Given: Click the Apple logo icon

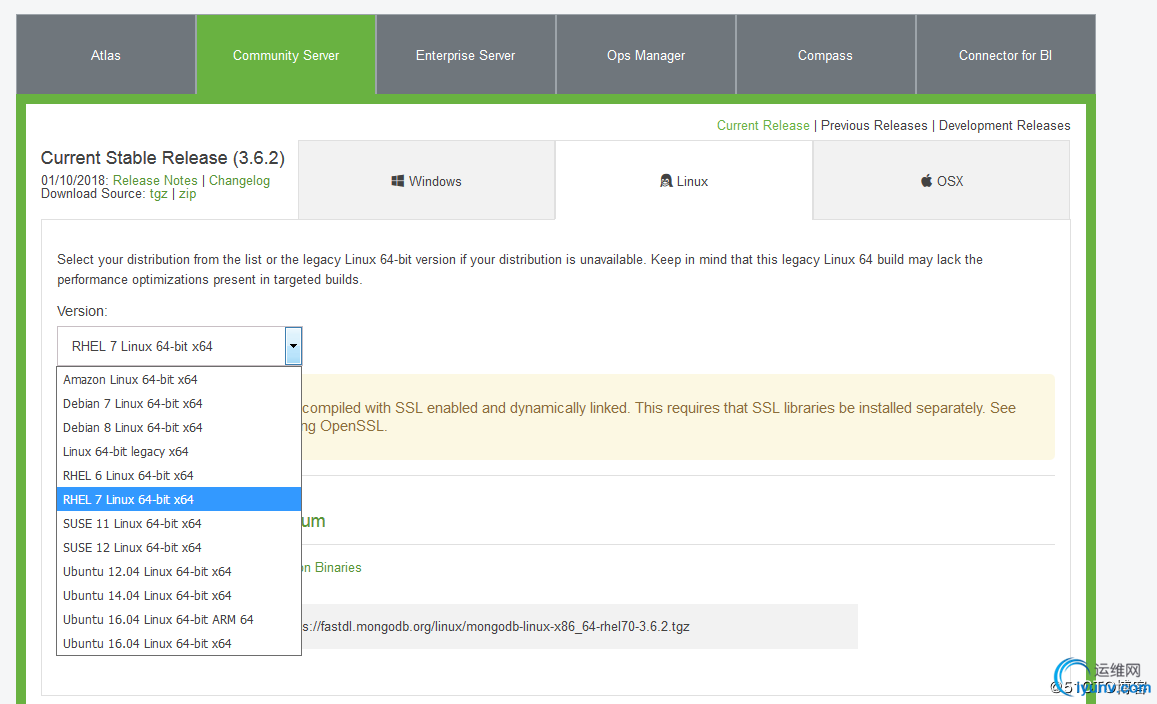Looking at the screenshot, I should [926, 181].
